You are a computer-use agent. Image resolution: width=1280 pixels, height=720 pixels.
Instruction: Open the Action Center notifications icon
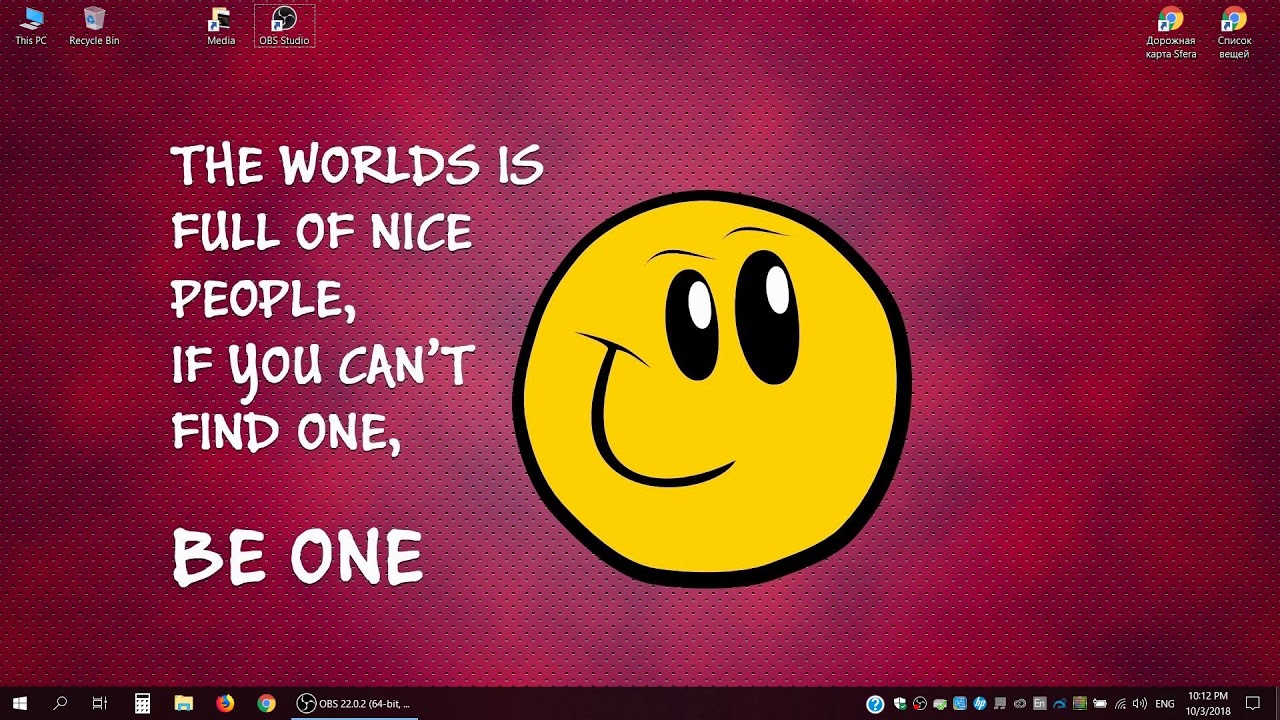pyautogui.click(x=1253, y=704)
